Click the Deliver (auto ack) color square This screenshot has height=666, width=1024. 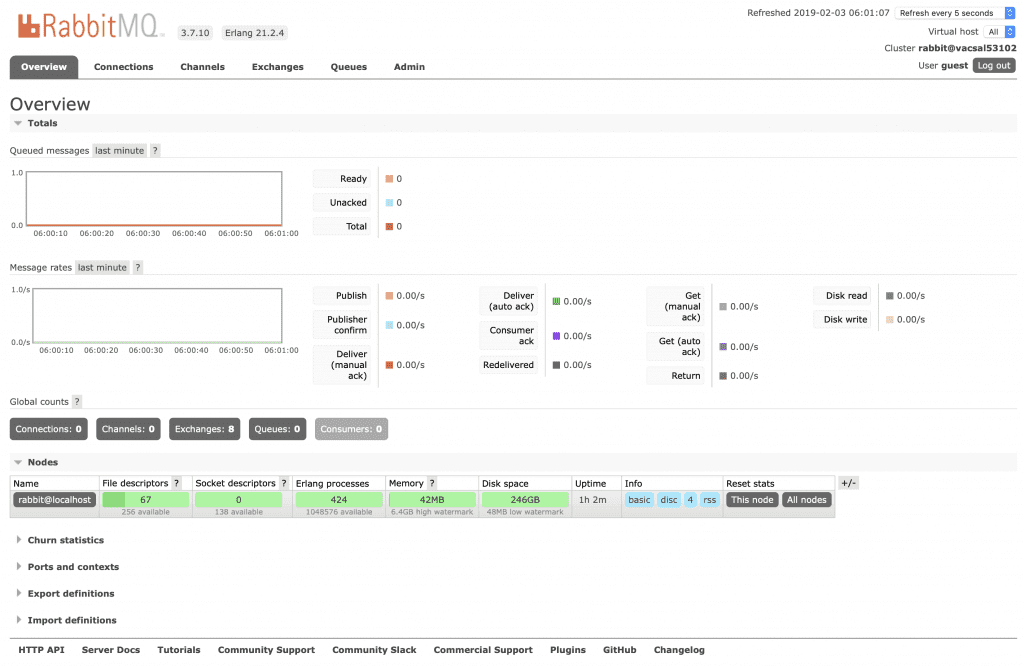(x=556, y=302)
